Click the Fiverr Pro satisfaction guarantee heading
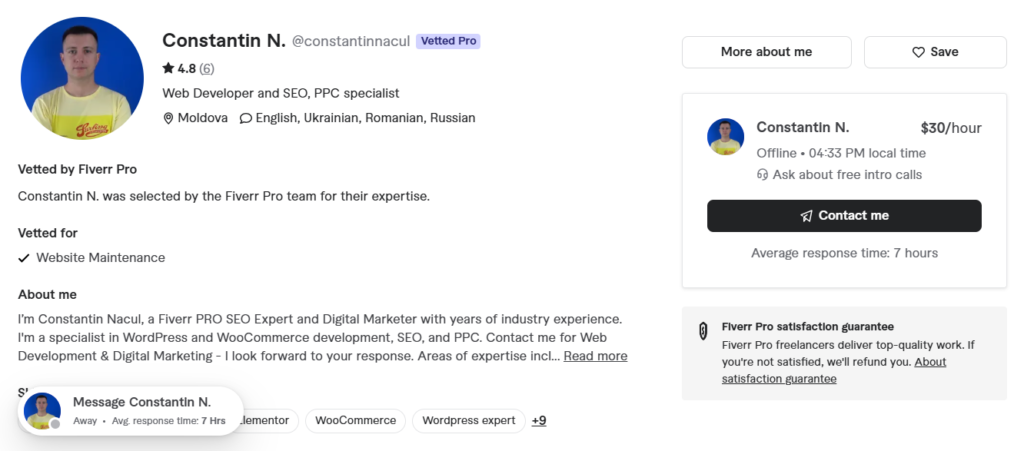 click(x=808, y=327)
